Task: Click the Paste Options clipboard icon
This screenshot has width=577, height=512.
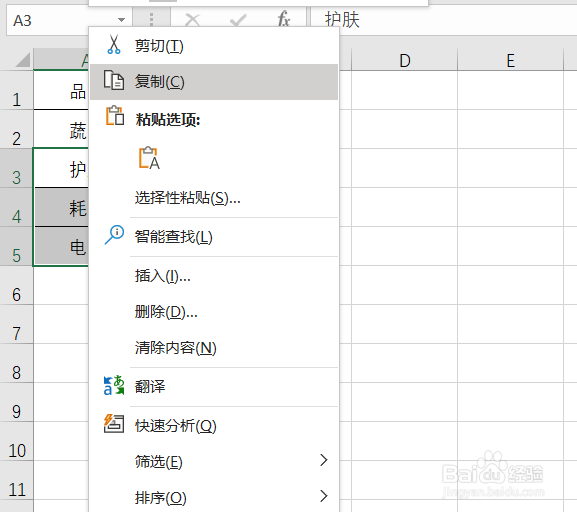Action: [x=114, y=116]
